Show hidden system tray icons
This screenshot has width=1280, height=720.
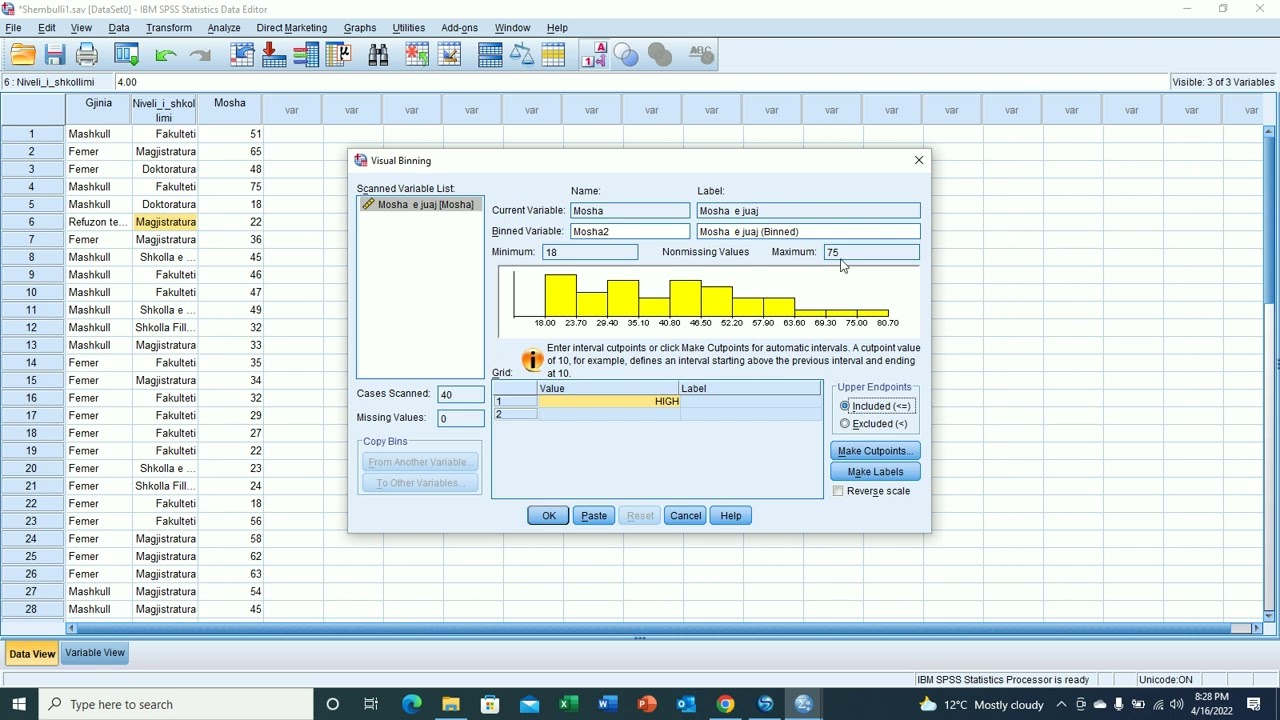click(1062, 704)
